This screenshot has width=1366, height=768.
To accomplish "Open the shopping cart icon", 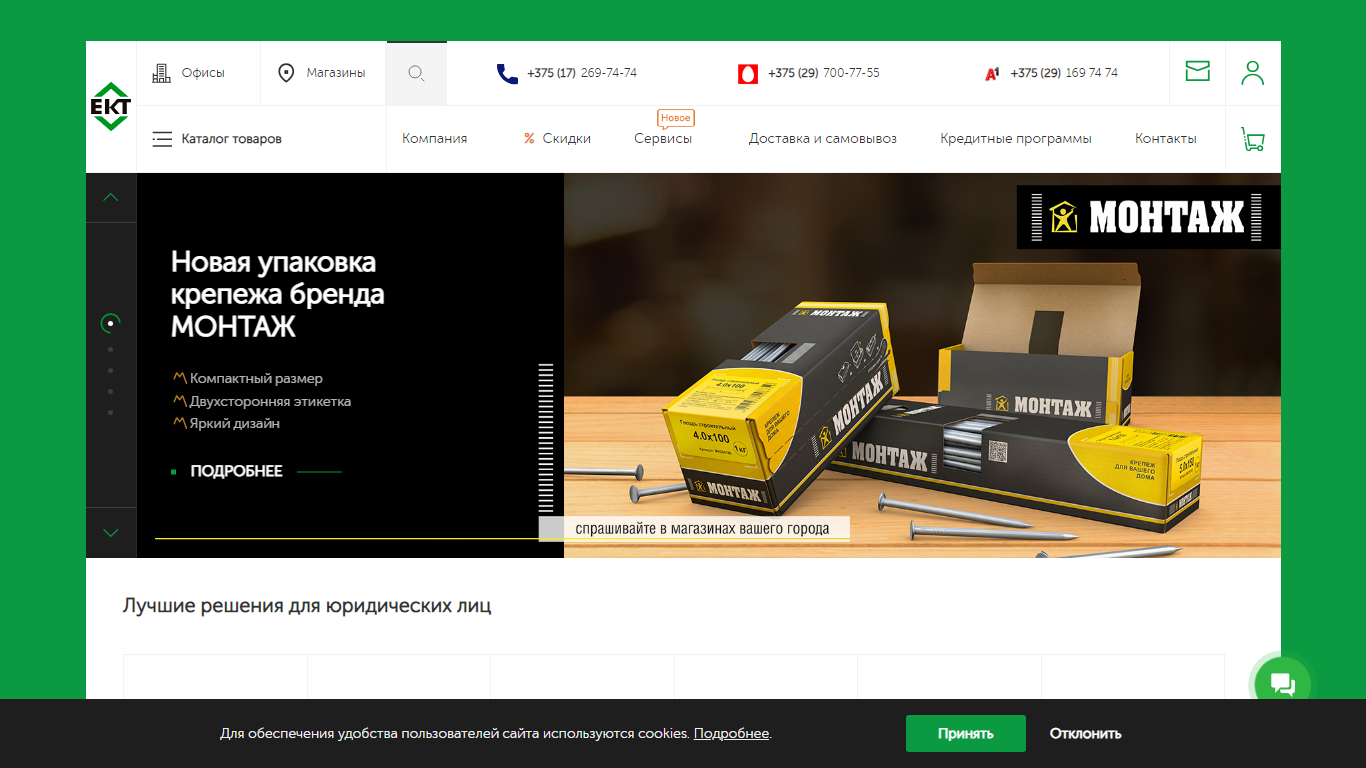I will click(1252, 139).
